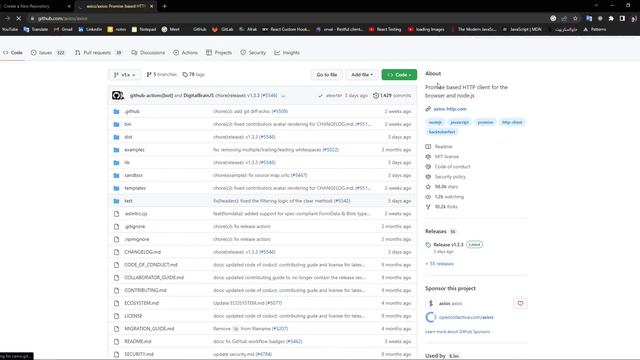
Task: Open the sandbox folder
Action: [x=133, y=175]
